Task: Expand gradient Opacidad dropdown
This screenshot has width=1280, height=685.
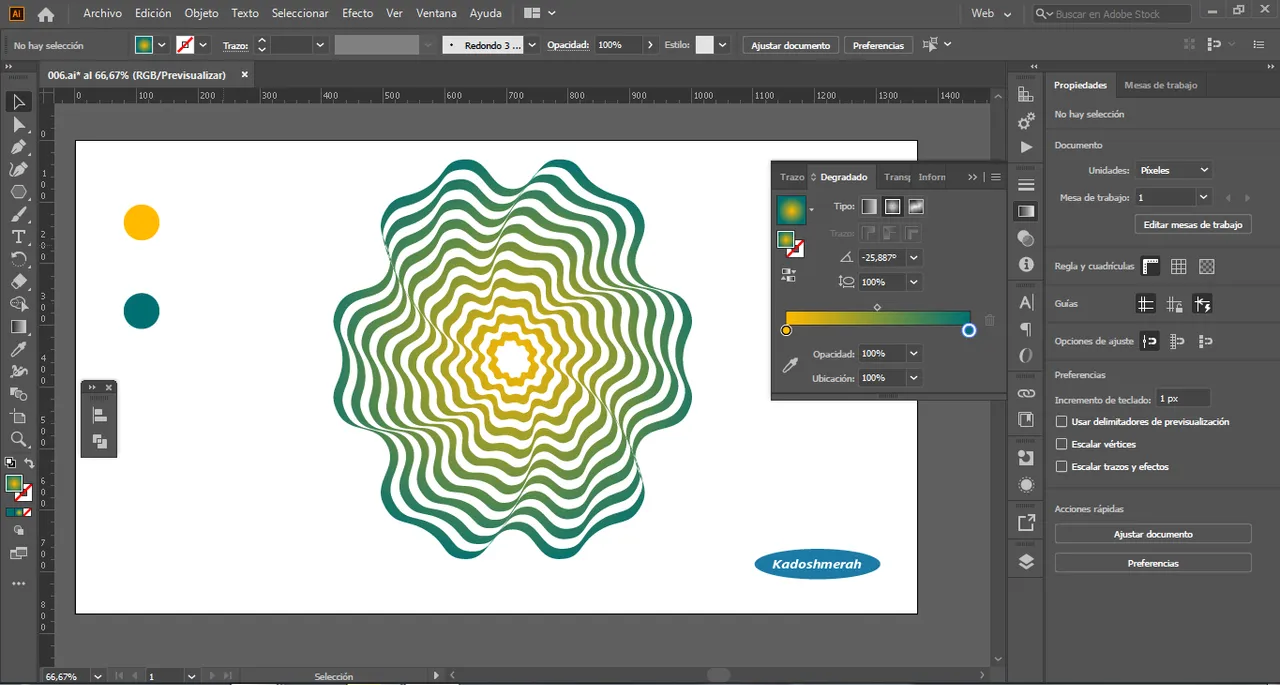Action: point(914,354)
